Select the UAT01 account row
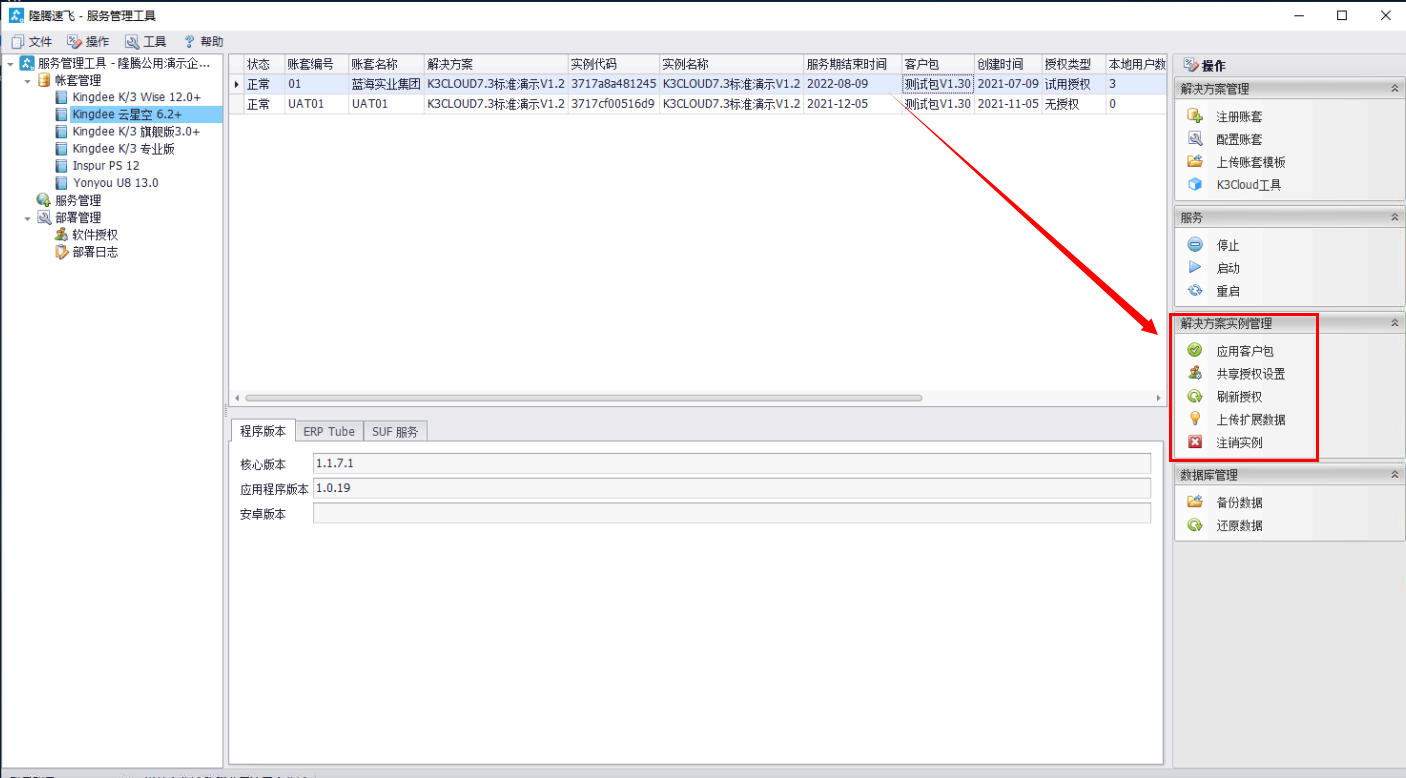Screen dimensions: 1406x778 [x=698, y=104]
